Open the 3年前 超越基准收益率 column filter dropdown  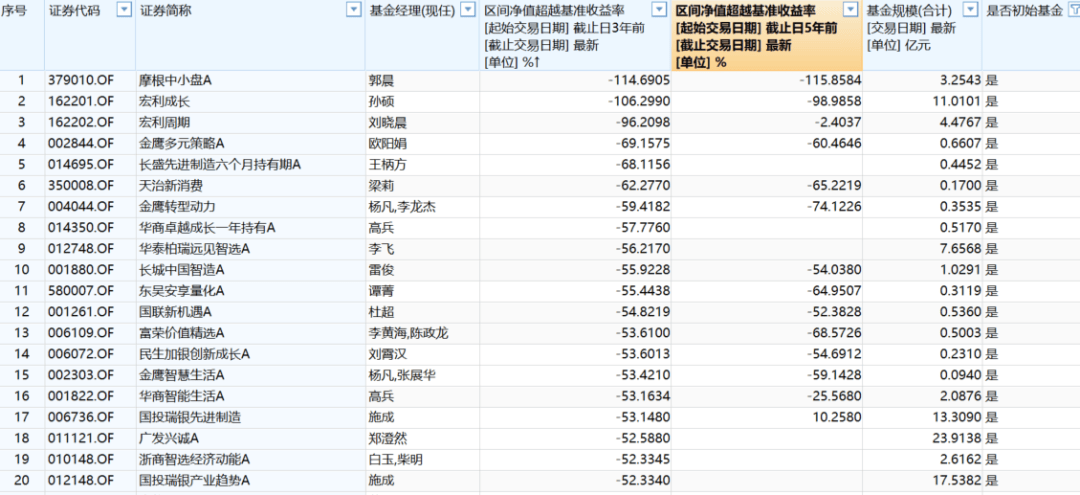[x=660, y=10]
